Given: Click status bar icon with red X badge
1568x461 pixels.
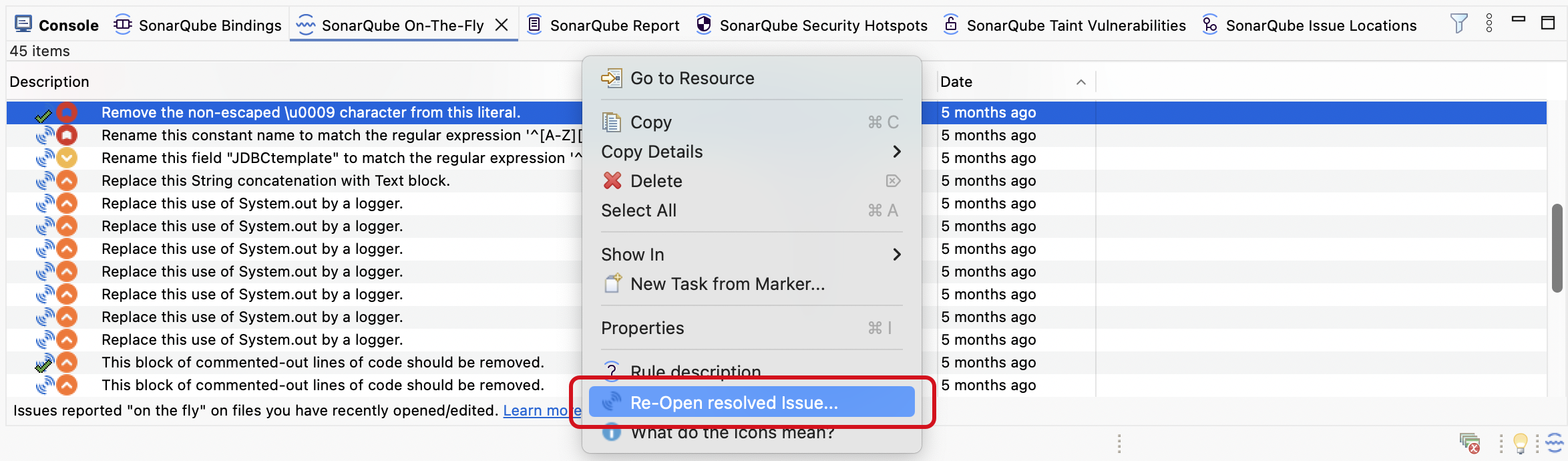Looking at the screenshot, I should click(x=1469, y=442).
